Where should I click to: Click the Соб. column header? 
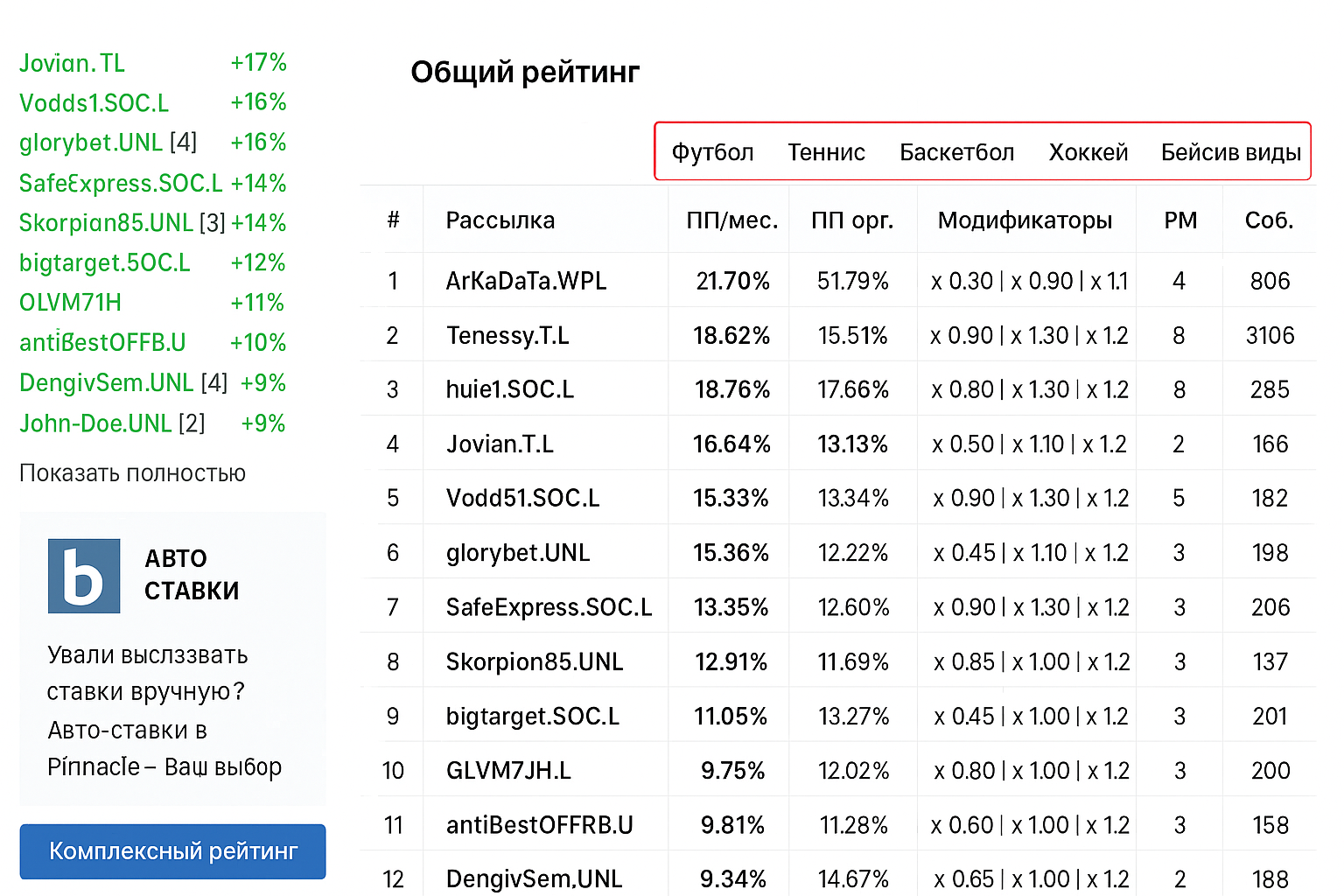(1269, 220)
